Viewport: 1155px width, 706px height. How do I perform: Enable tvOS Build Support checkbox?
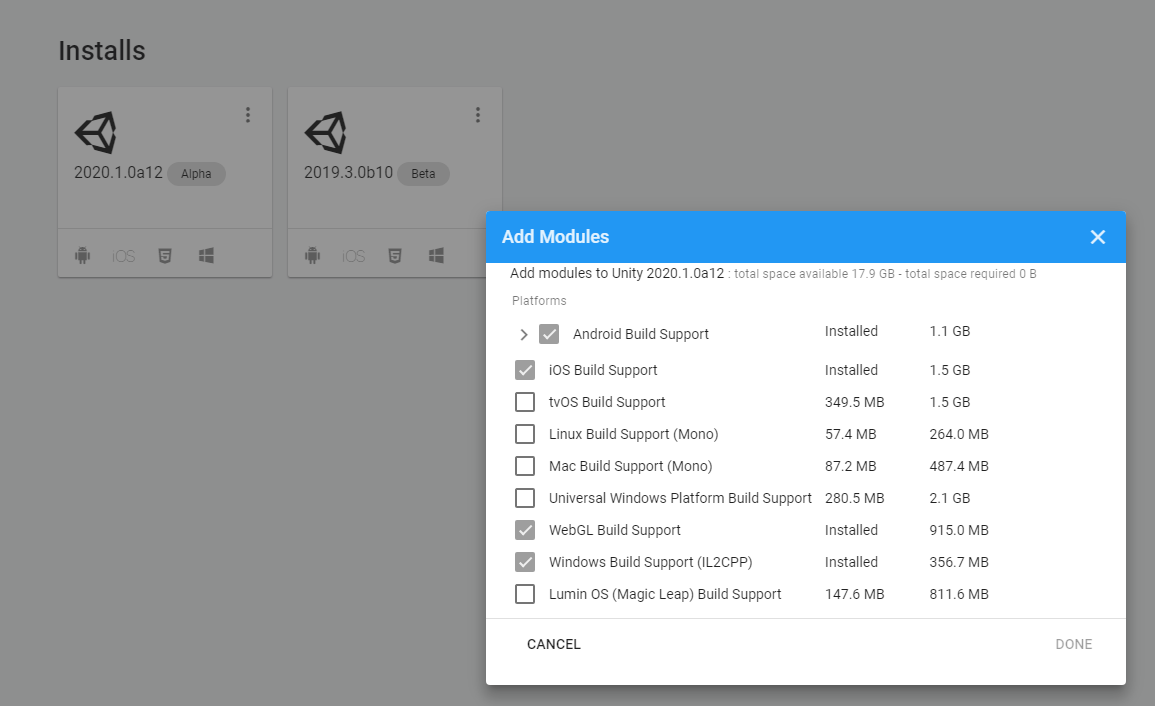(x=525, y=402)
